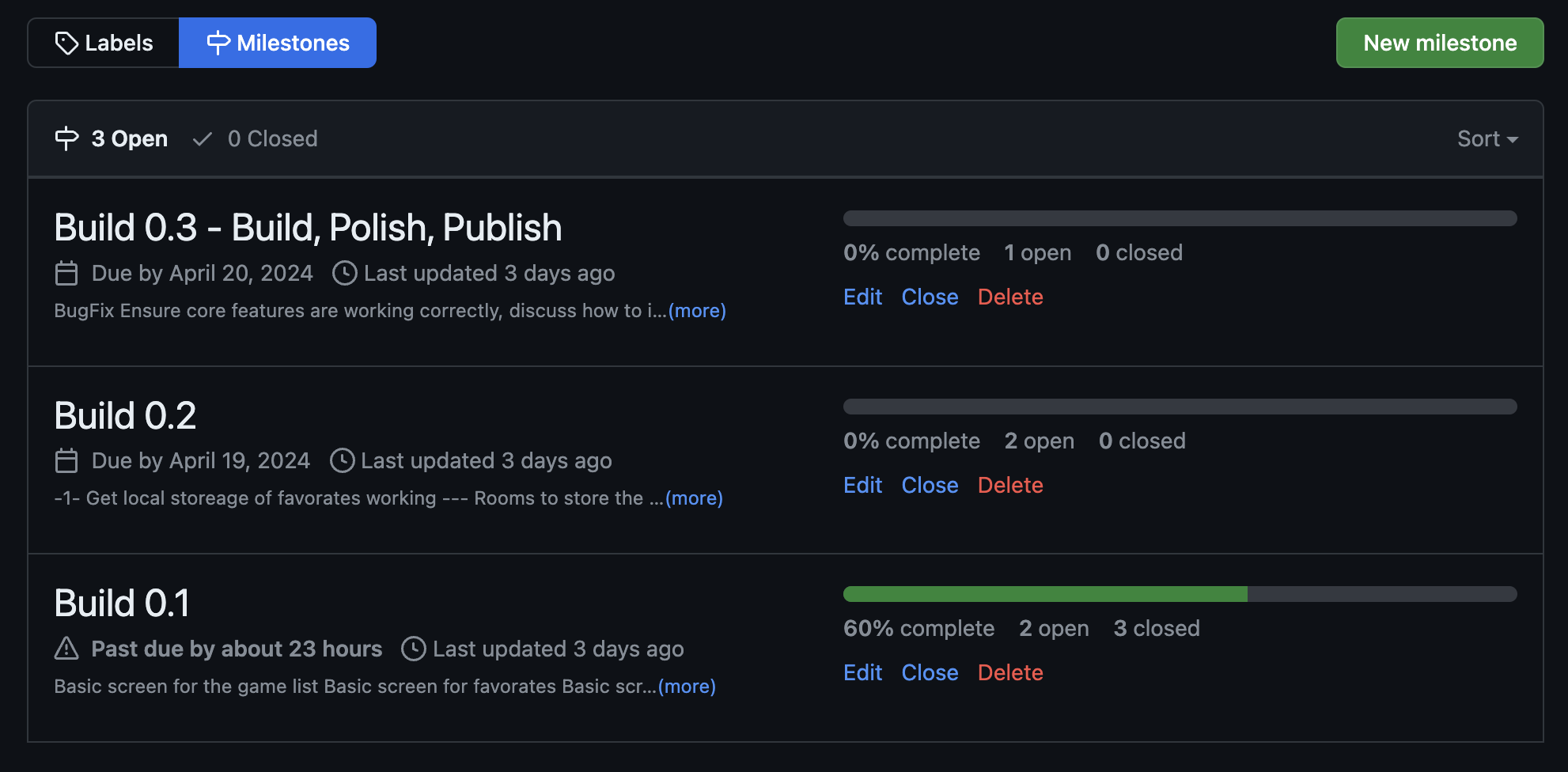This screenshot has height=772, width=1568.
Task: Edit the Build 0.1 milestone
Action: coord(862,672)
